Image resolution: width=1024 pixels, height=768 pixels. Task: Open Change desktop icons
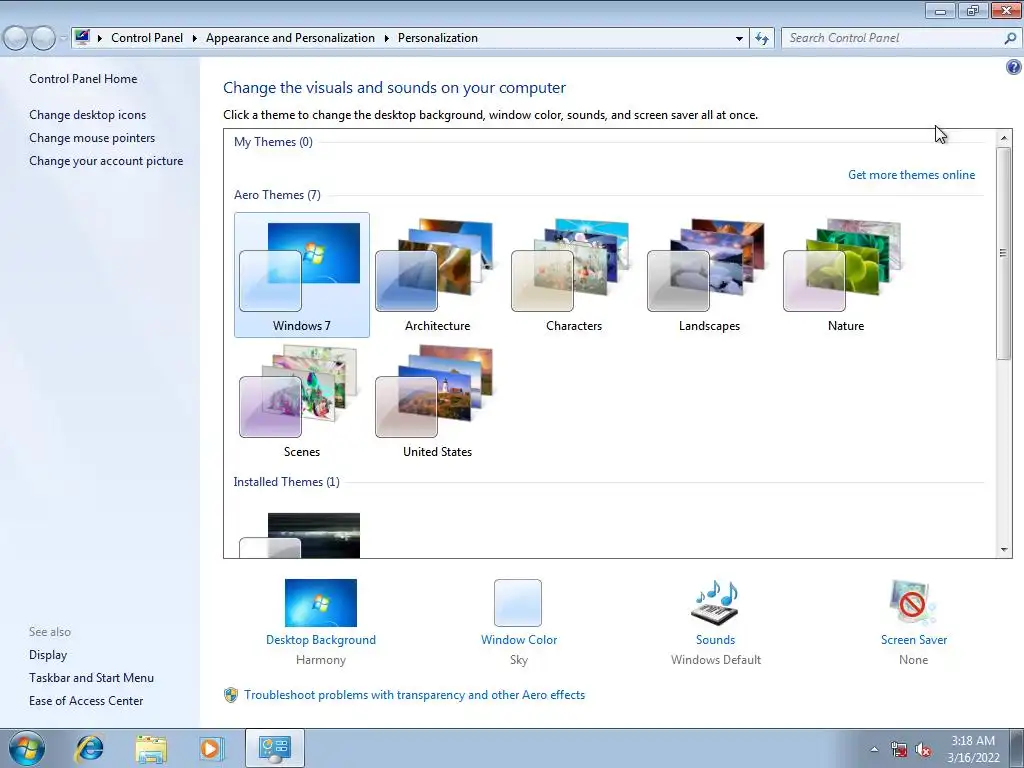coord(88,115)
